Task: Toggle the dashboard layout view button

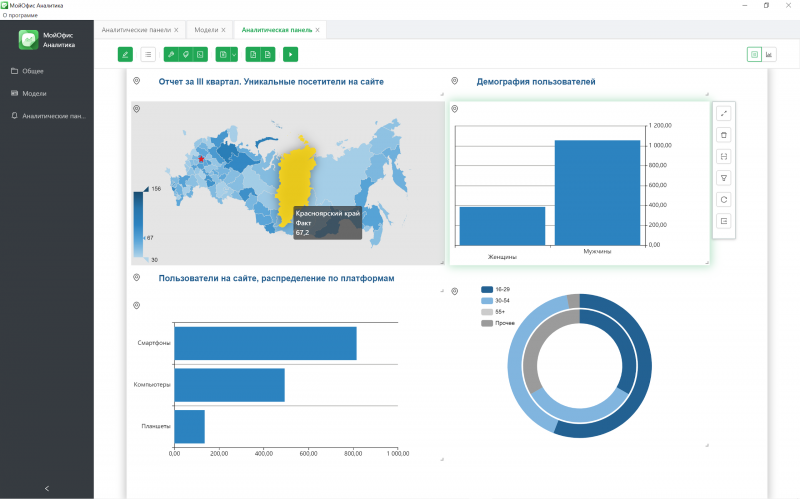Action: click(753, 54)
